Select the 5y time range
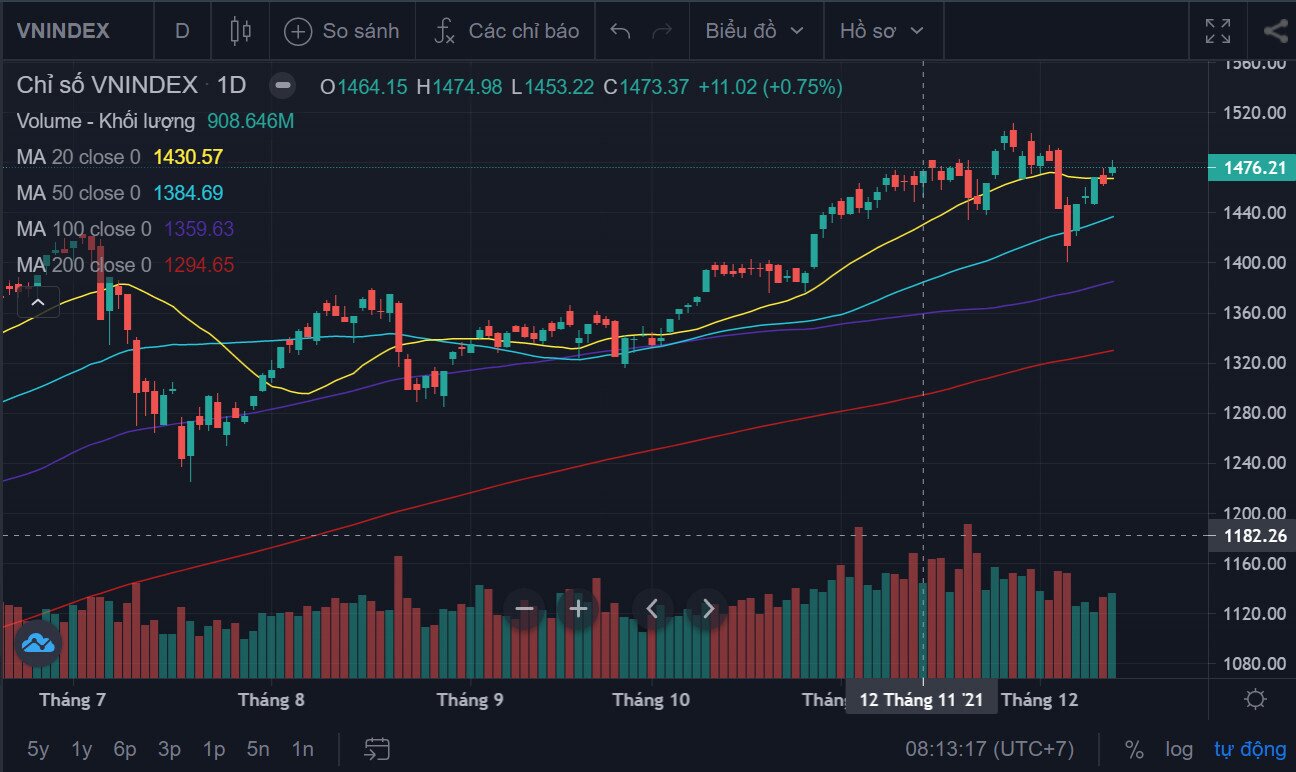1296x772 pixels. (38, 749)
